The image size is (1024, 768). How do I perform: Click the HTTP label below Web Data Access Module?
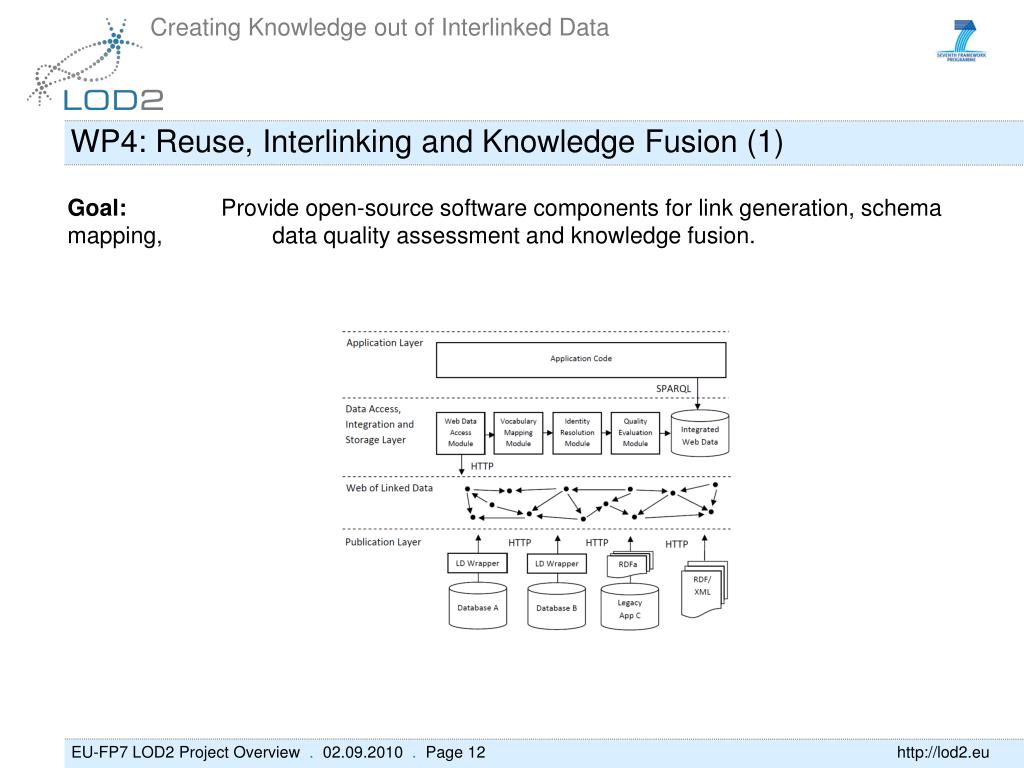pyautogui.click(x=482, y=466)
